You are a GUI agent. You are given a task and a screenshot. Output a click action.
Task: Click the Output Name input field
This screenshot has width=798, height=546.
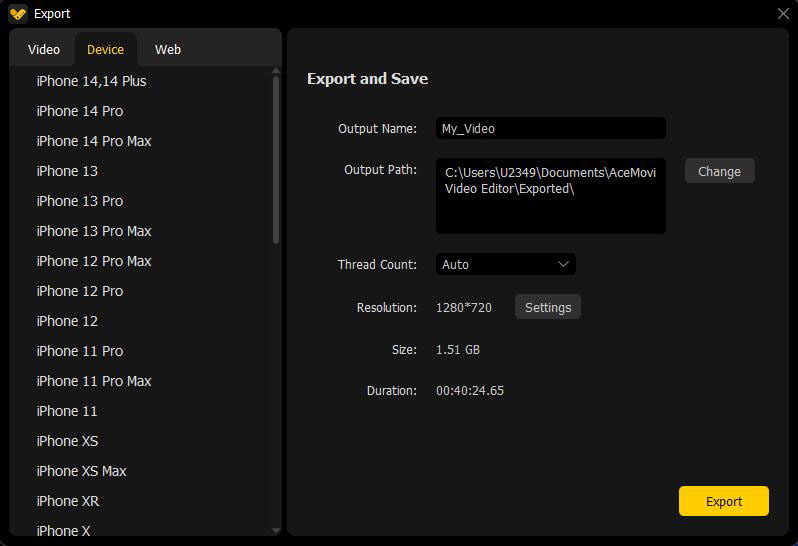tap(551, 128)
